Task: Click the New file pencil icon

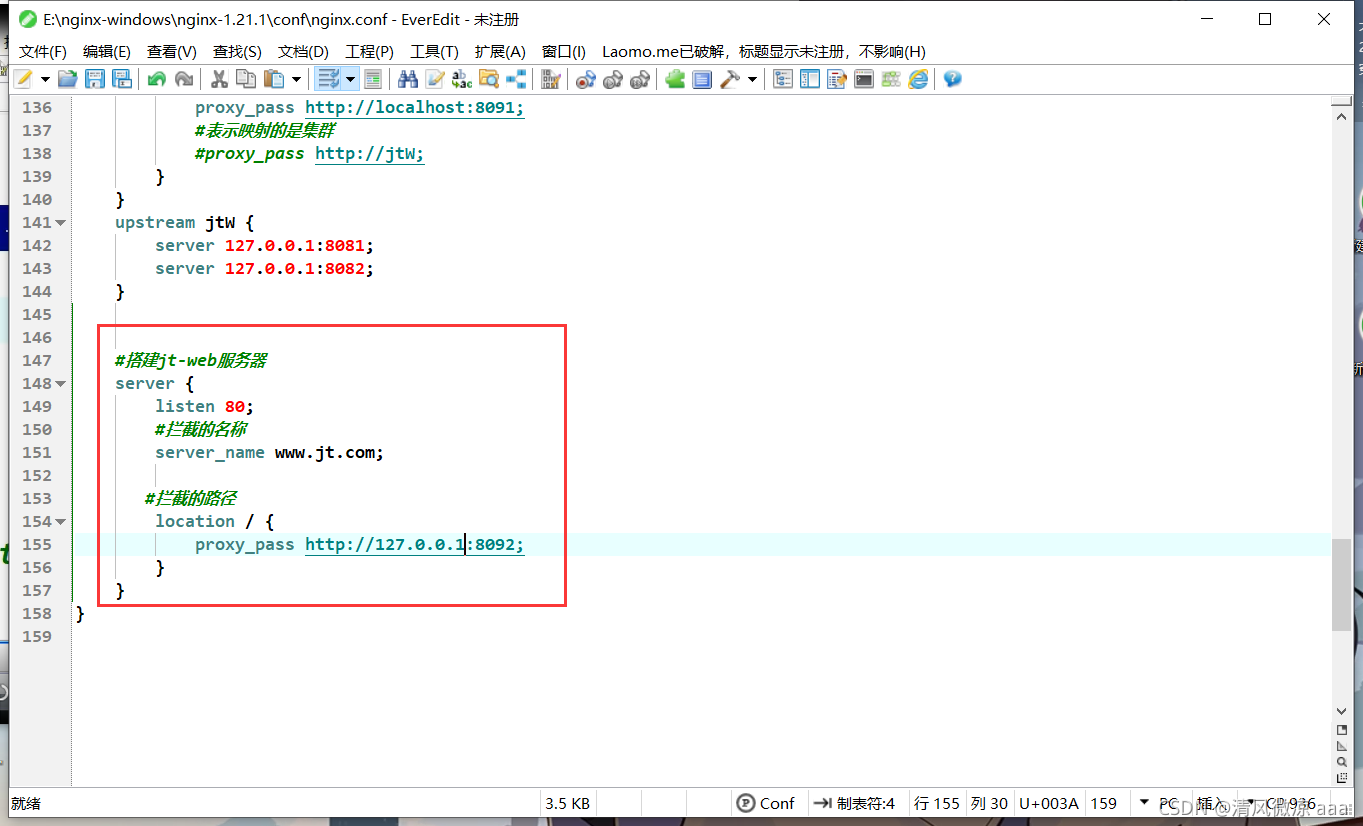Action: pos(22,79)
